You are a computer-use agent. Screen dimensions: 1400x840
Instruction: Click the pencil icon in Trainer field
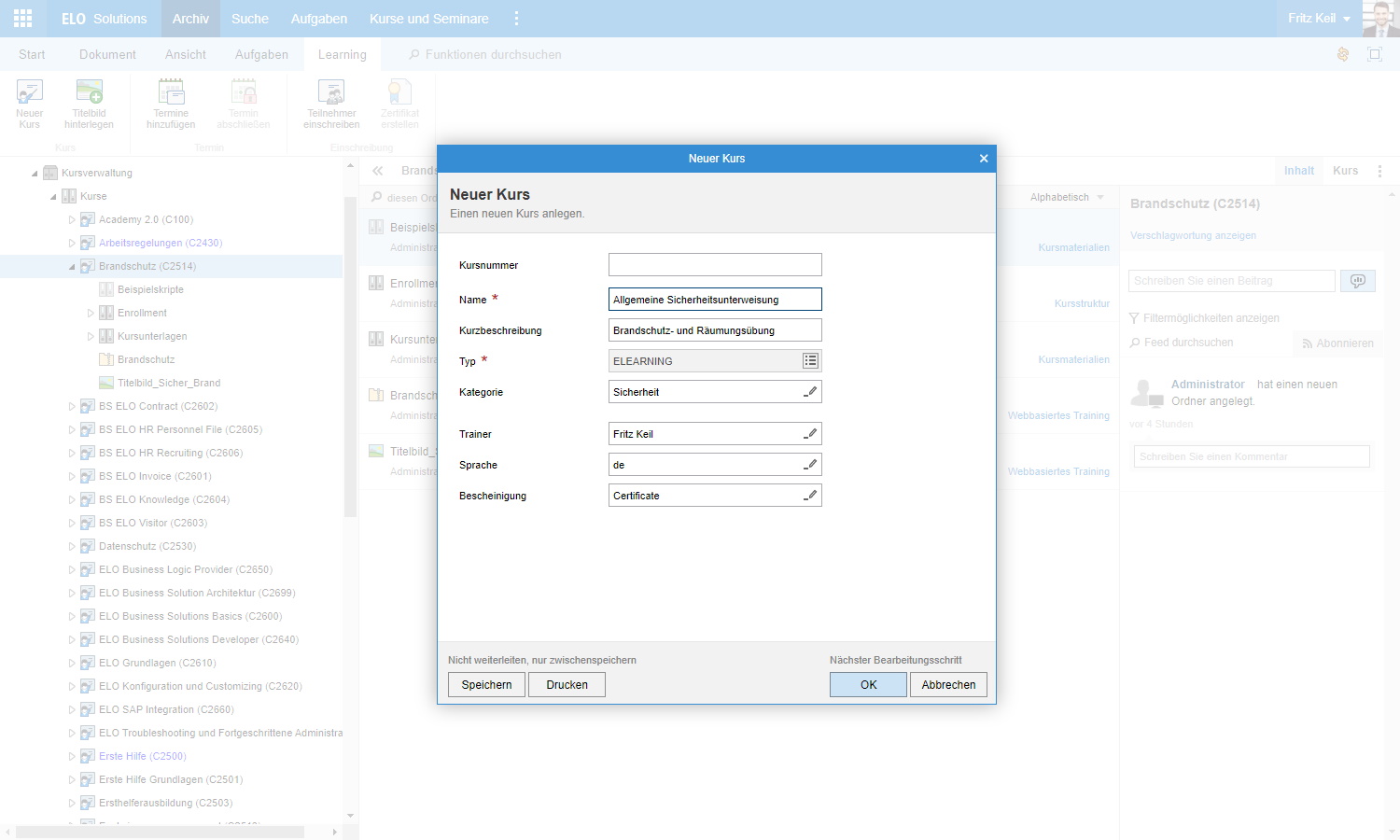(x=810, y=434)
